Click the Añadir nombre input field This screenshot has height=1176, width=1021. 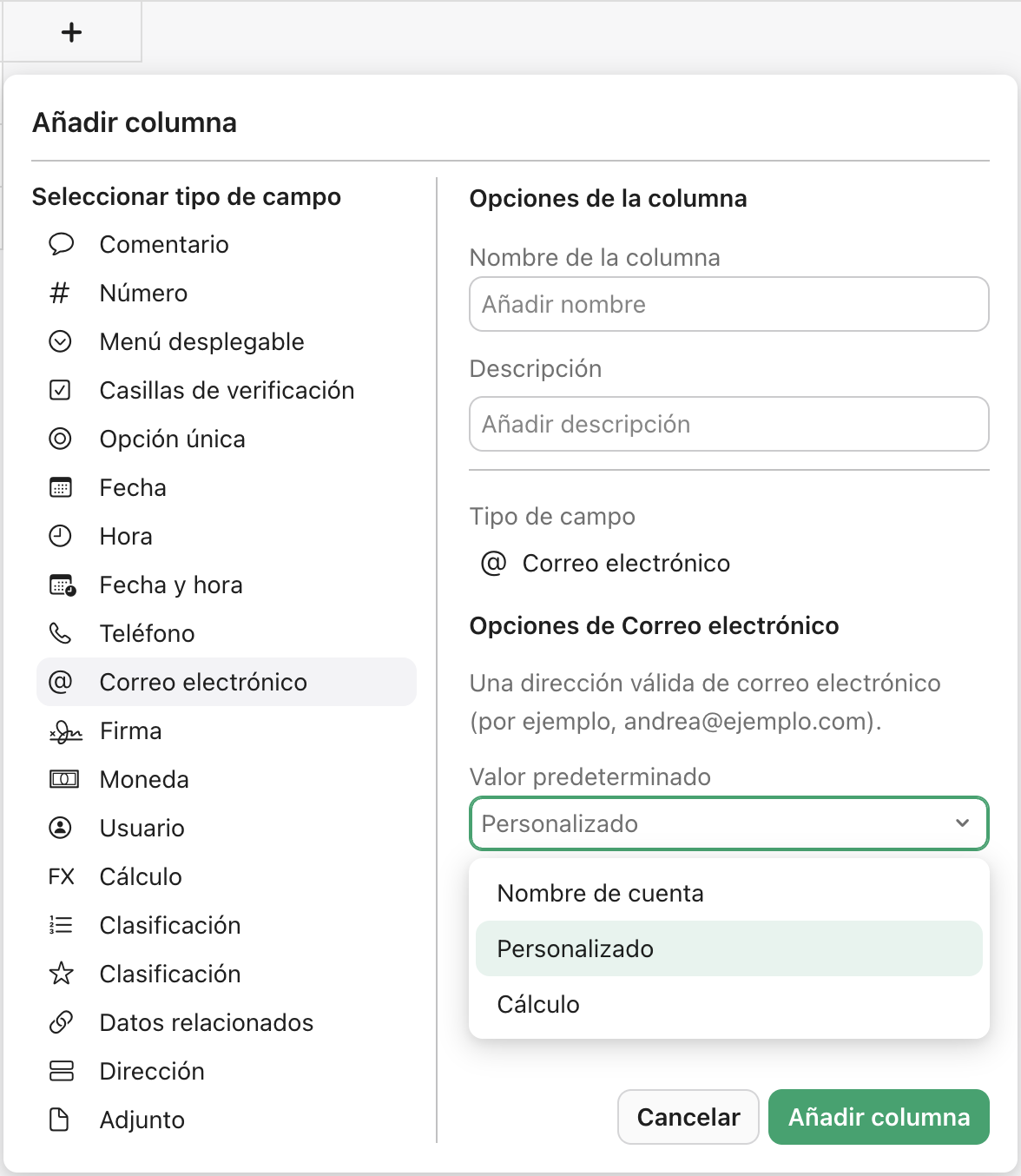[x=728, y=304]
